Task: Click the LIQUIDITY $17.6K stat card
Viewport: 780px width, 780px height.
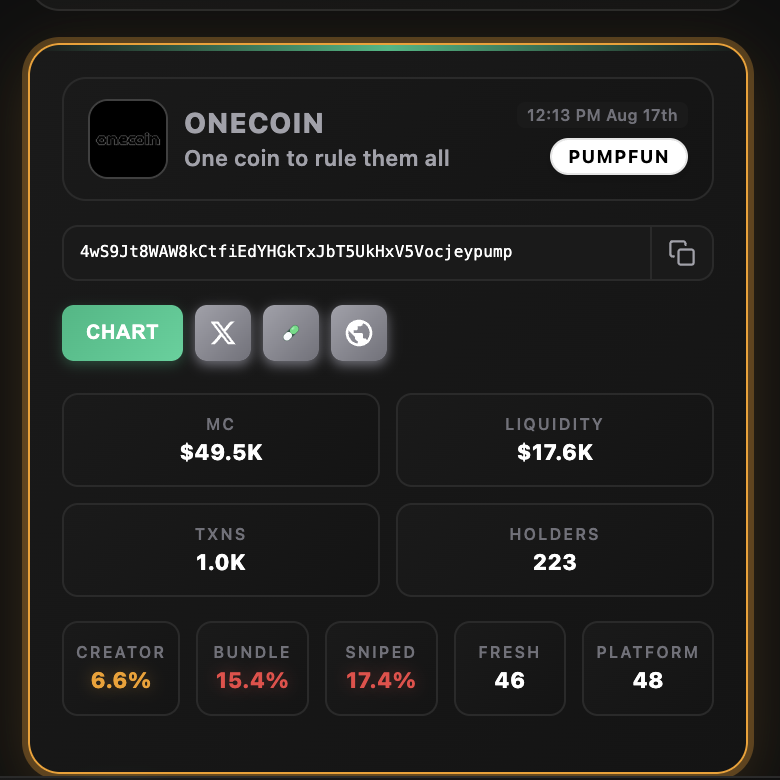Action: point(555,440)
